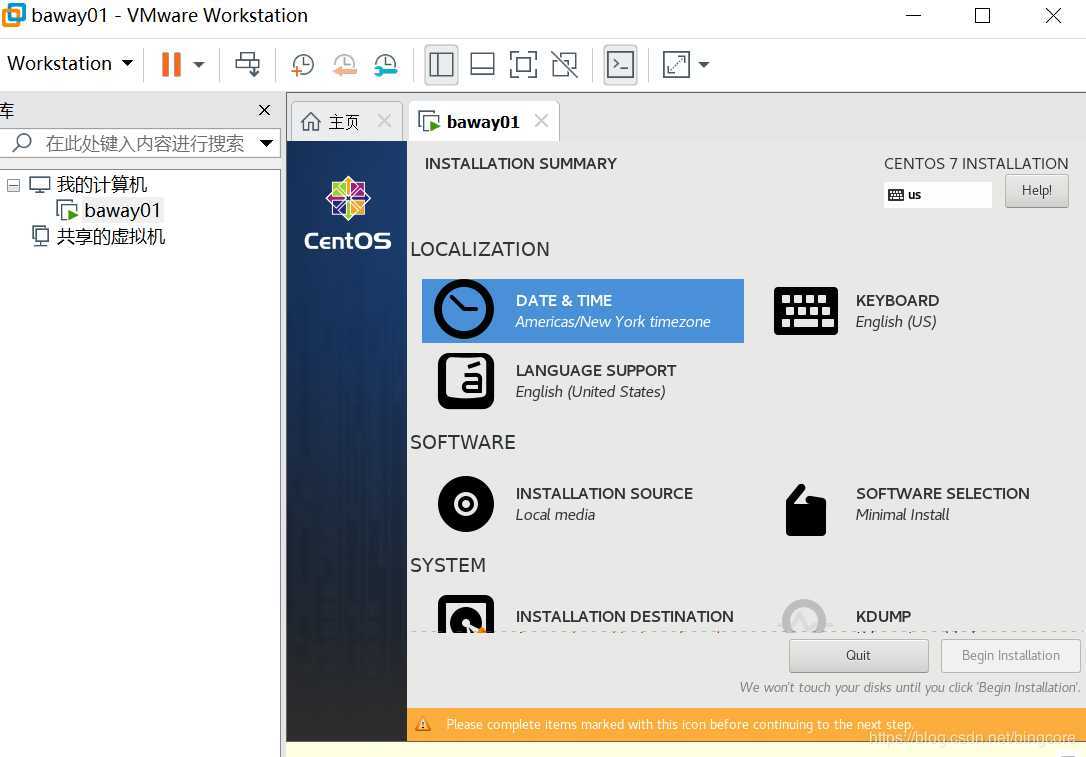Viewport: 1086px width, 757px height.
Task: Click the Help! button
Action: 1036,190
